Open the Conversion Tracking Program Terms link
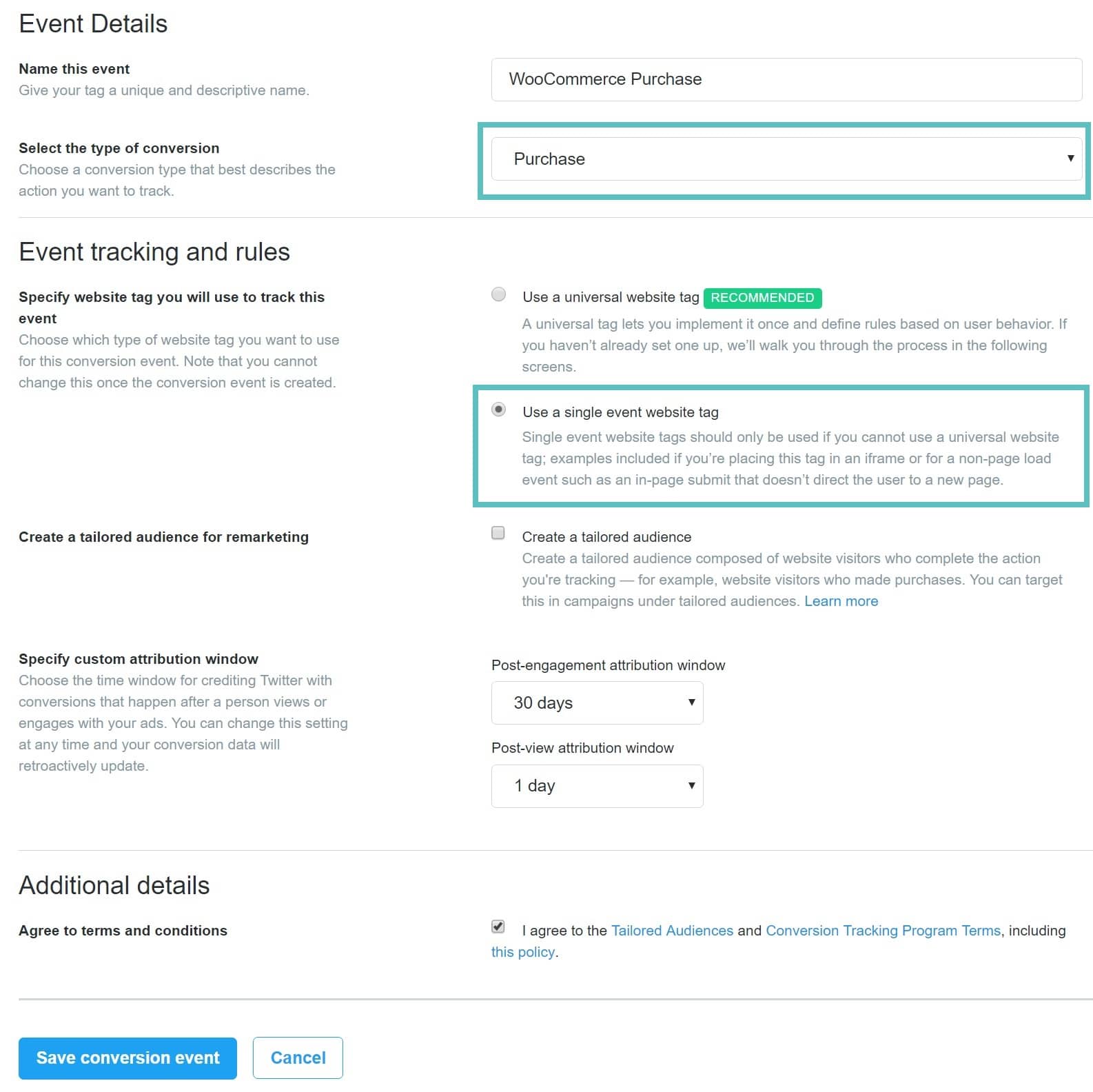 click(883, 930)
